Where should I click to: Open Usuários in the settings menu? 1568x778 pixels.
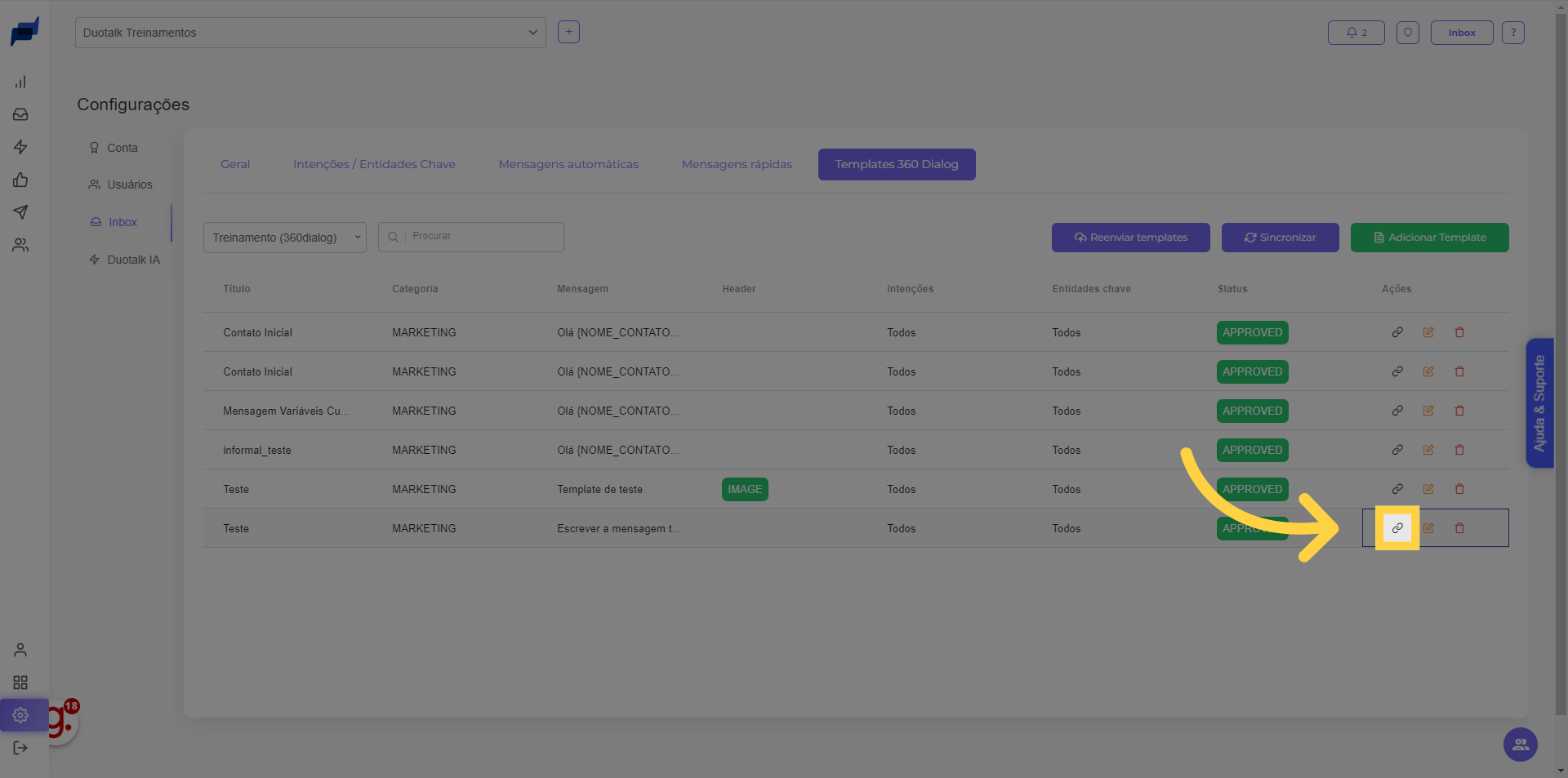129,184
